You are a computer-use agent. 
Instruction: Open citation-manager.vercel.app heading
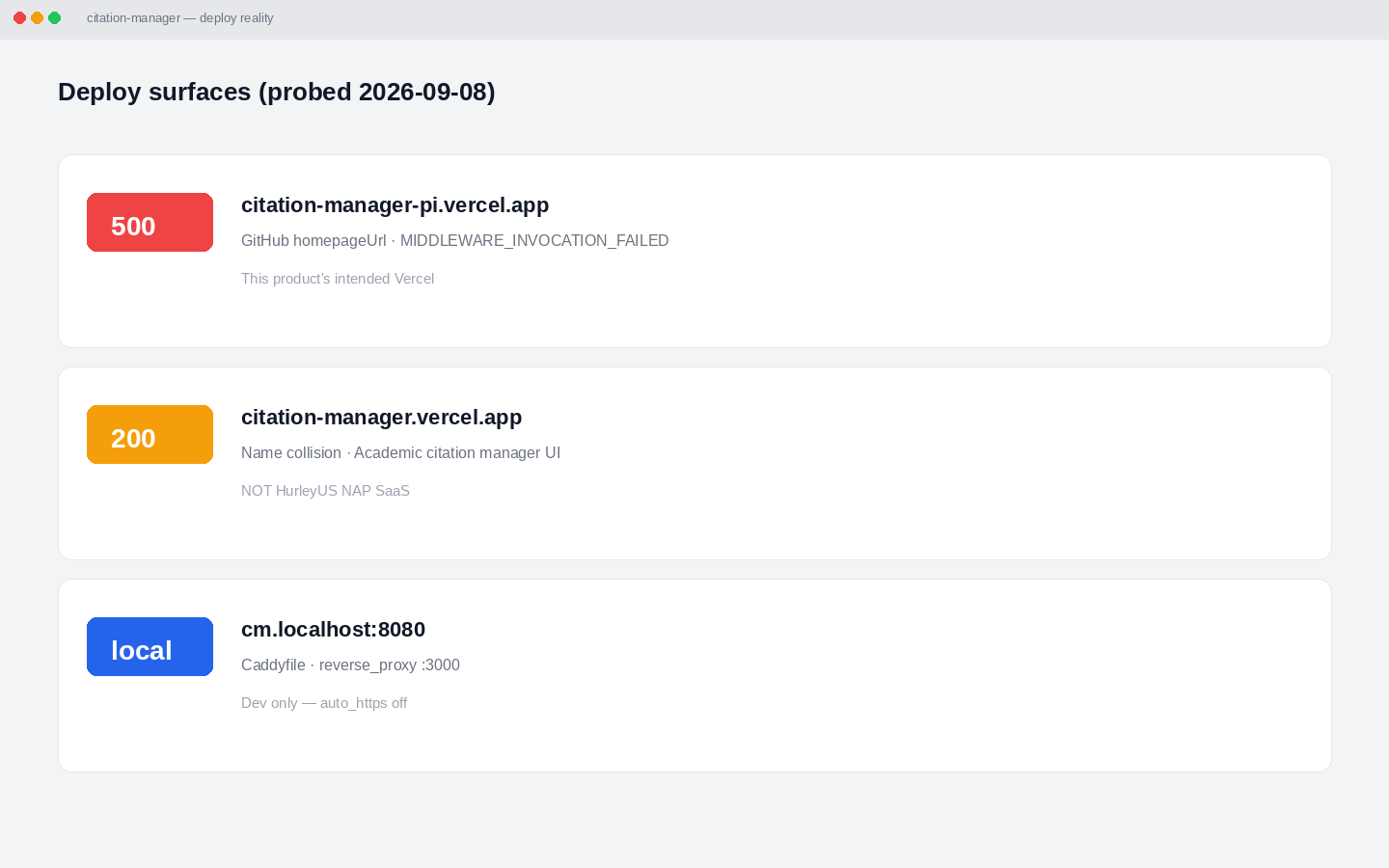tap(381, 417)
